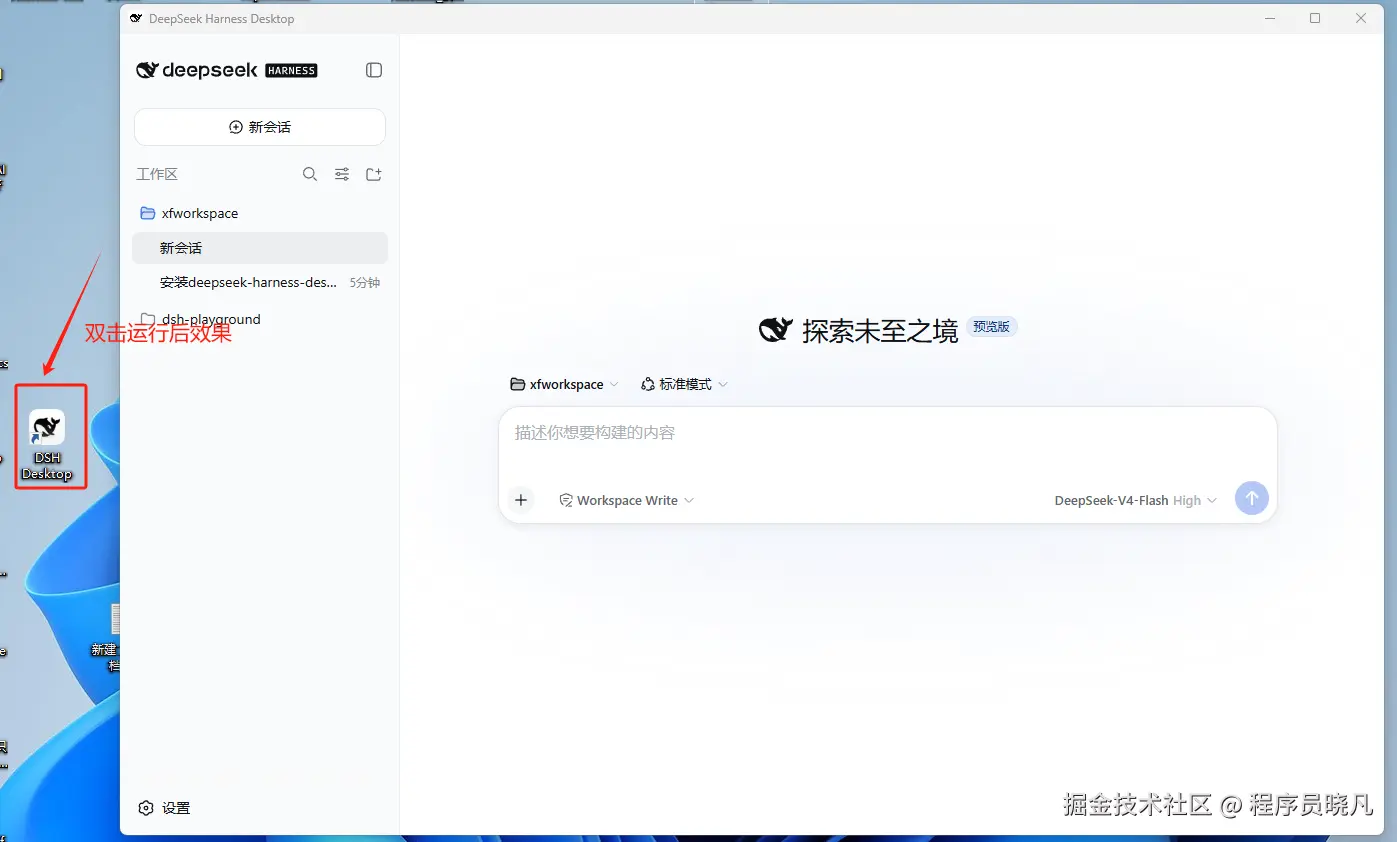Click the 5分钟 timestamp in sidebar
The width and height of the screenshot is (1397, 842).
point(364,283)
